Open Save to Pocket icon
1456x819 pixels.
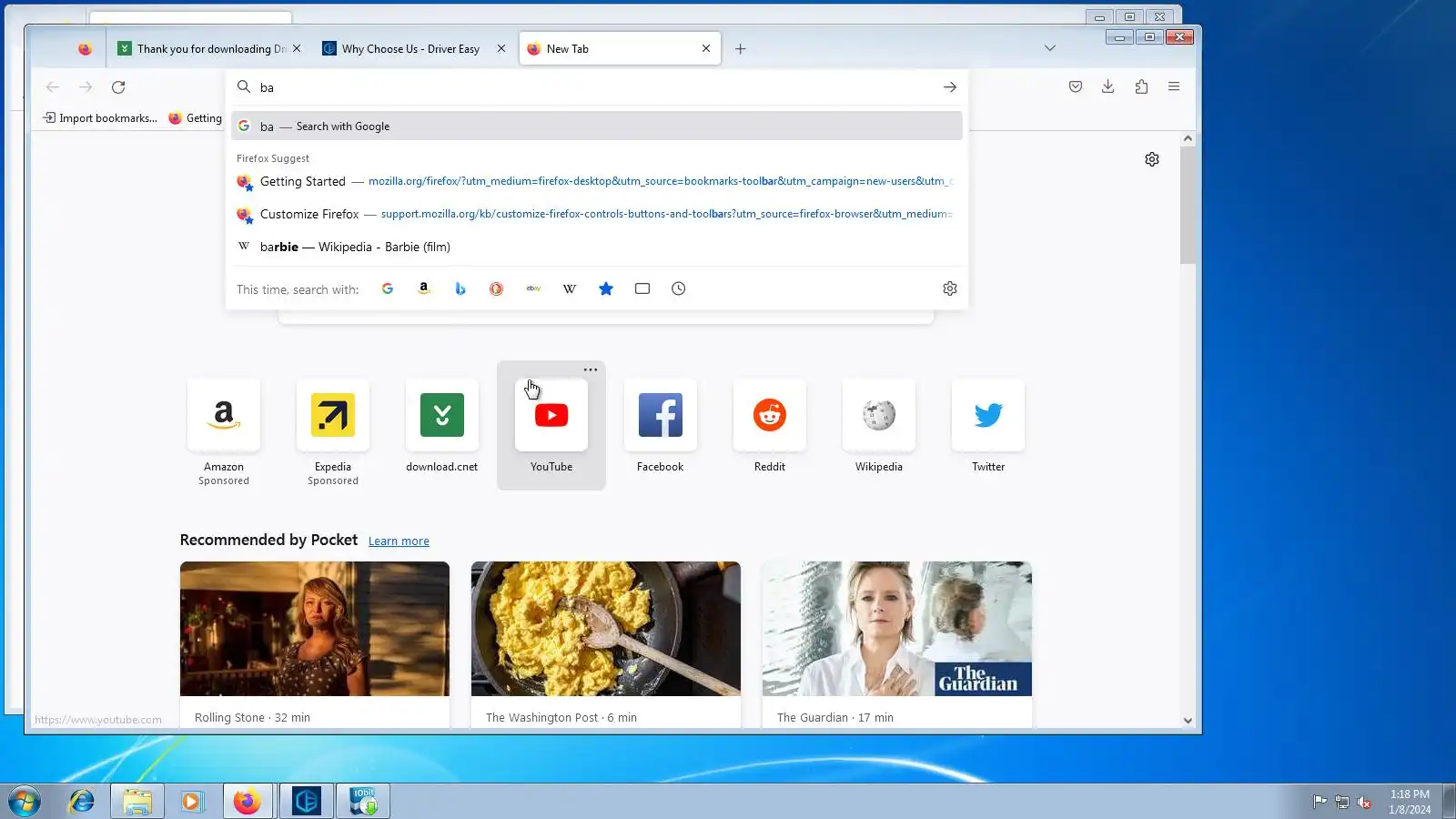click(x=1076, y=86)
